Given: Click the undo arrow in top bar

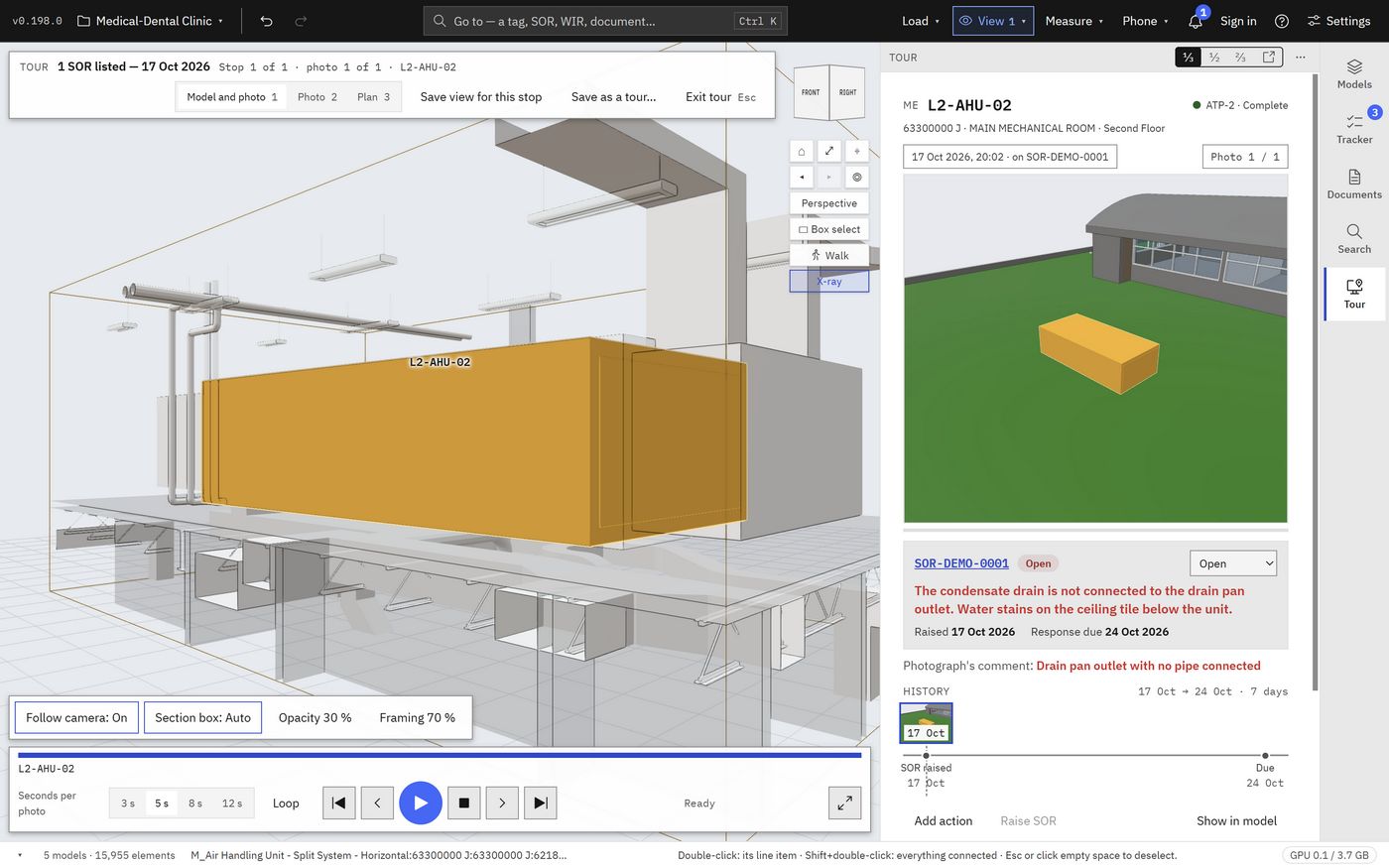Looking at the screenshot, I should pyautogui.click(x=266, y=21).
